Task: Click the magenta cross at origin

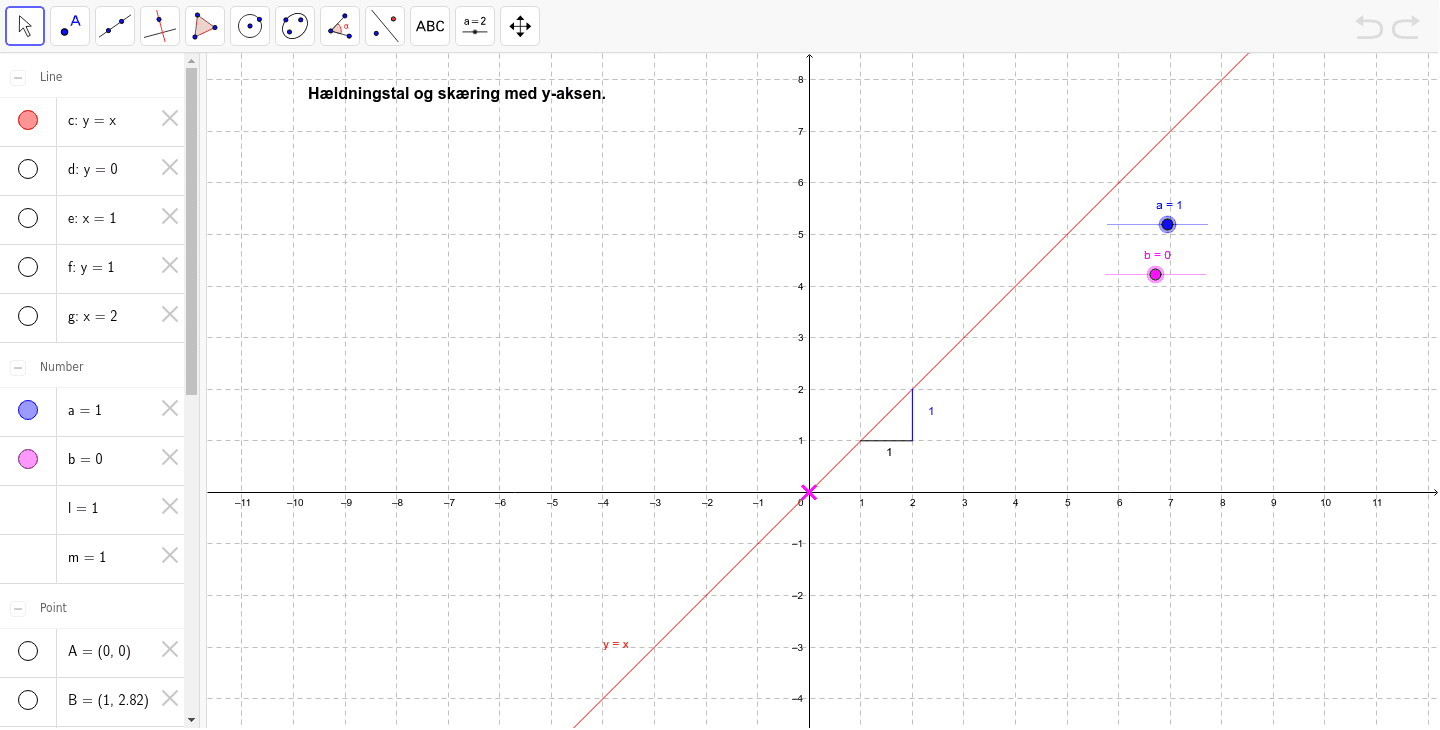Action: click(809, 492)
